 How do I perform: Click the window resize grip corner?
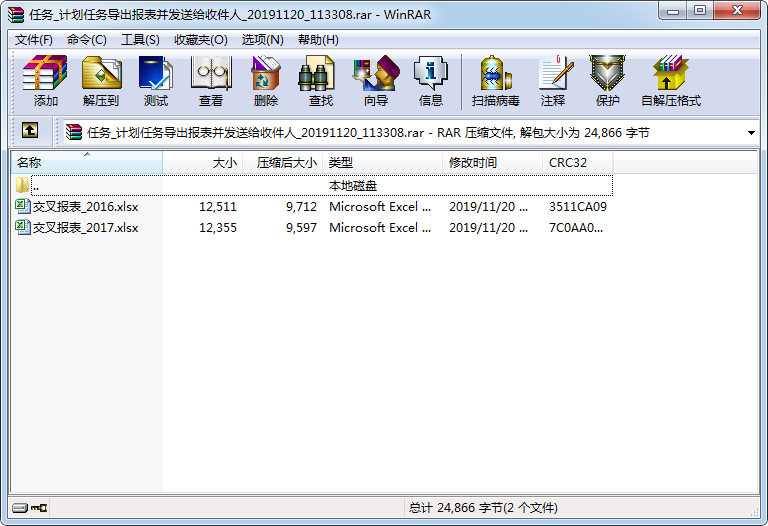click(x=754, y=512)
